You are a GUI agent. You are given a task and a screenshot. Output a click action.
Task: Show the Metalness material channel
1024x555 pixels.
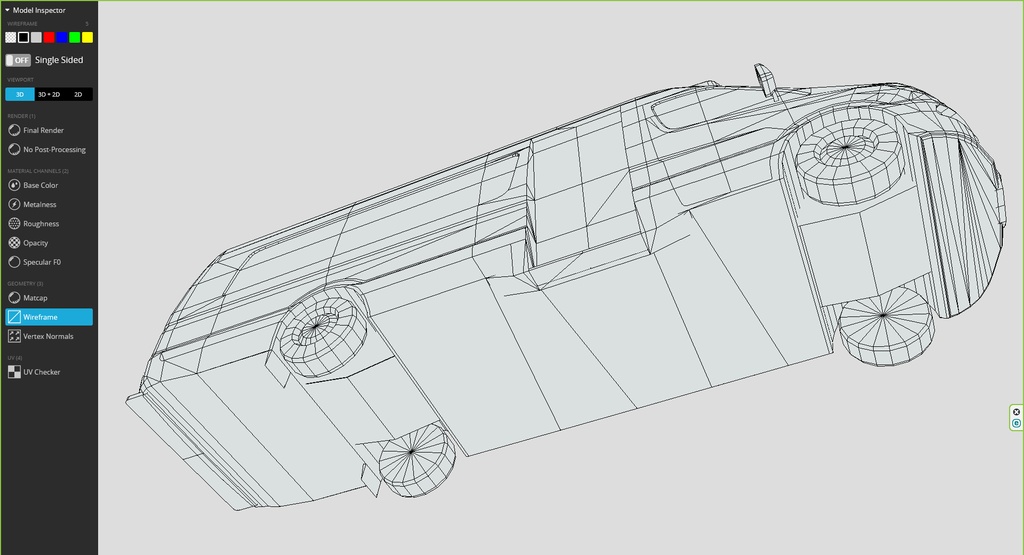click(40, 204)
